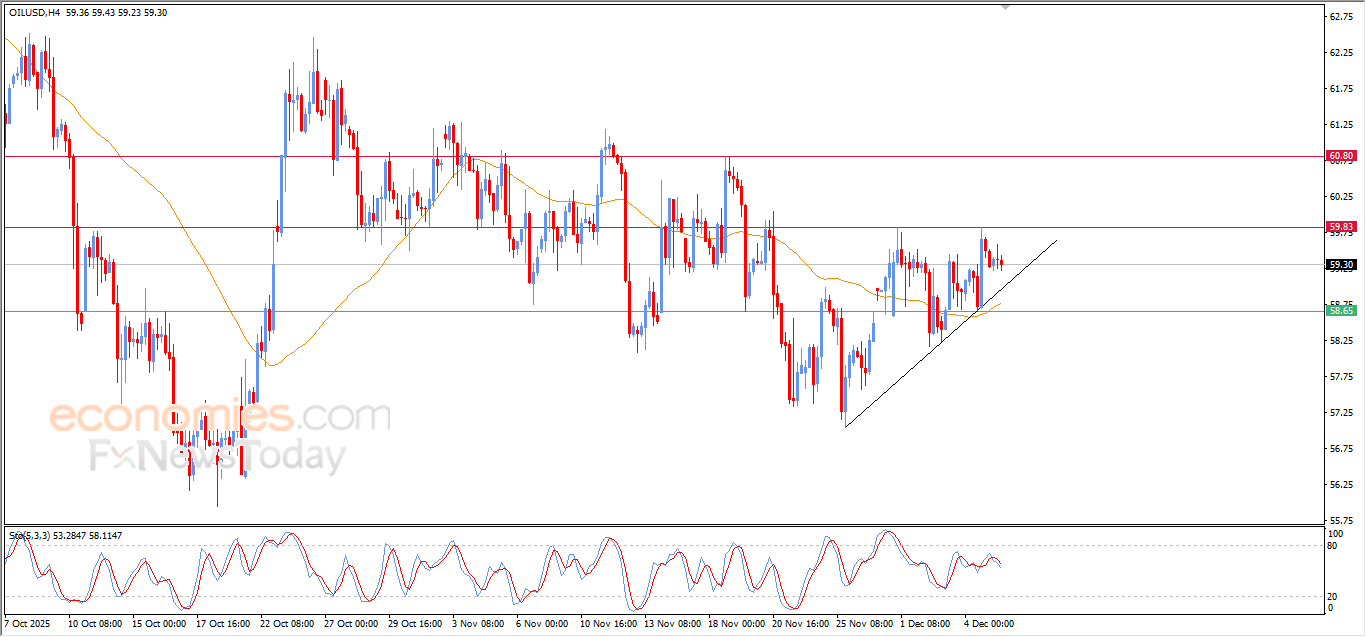Image resolution: width=1366 pixels, height=637 pixels.
Task: Click the OILUSD,H4 chart title text
Action: click(33, 12)
